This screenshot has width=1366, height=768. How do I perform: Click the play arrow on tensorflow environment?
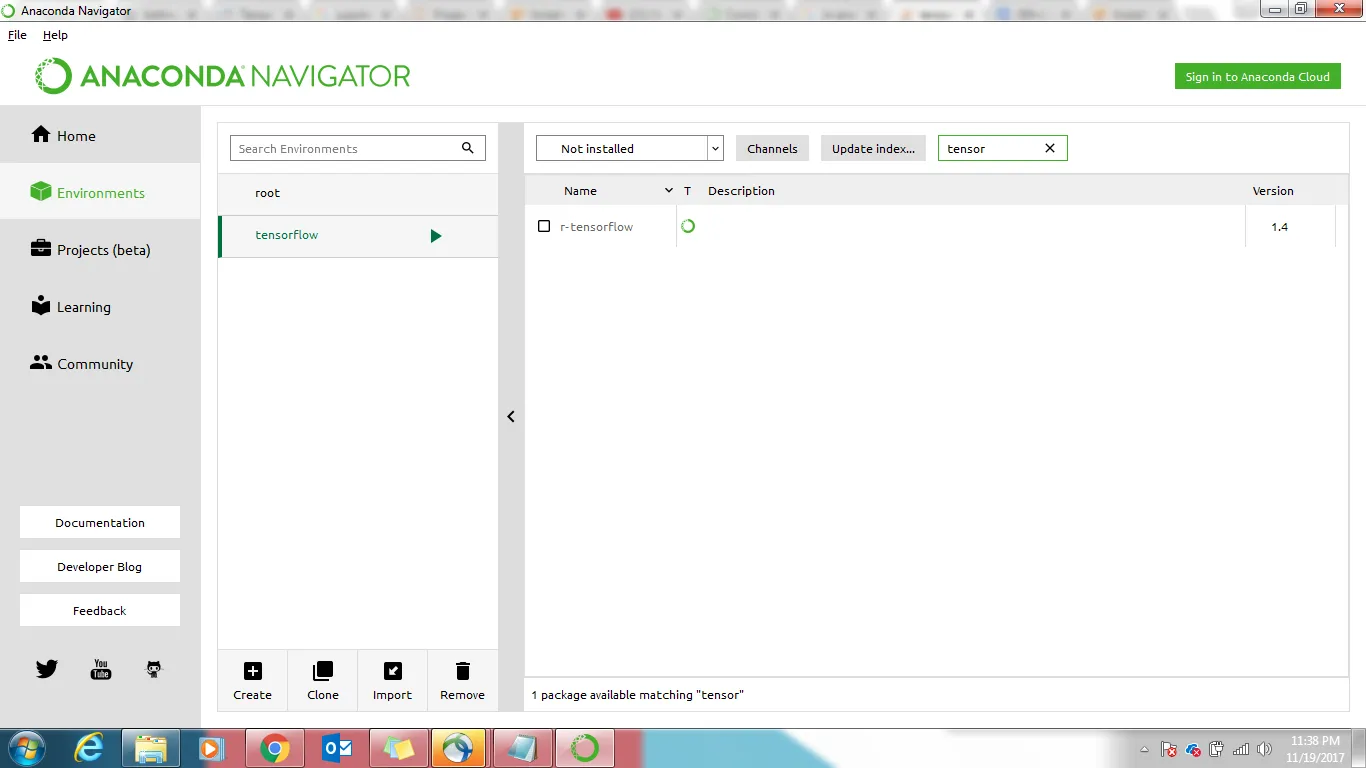tap(435, 236)
